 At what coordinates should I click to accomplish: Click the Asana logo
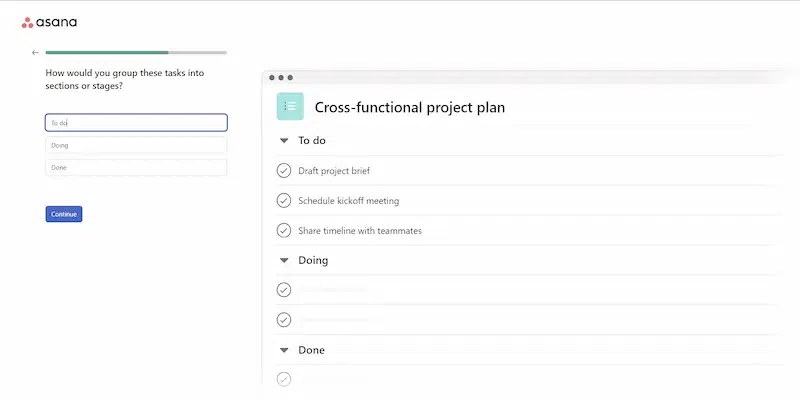click(49, 22)
